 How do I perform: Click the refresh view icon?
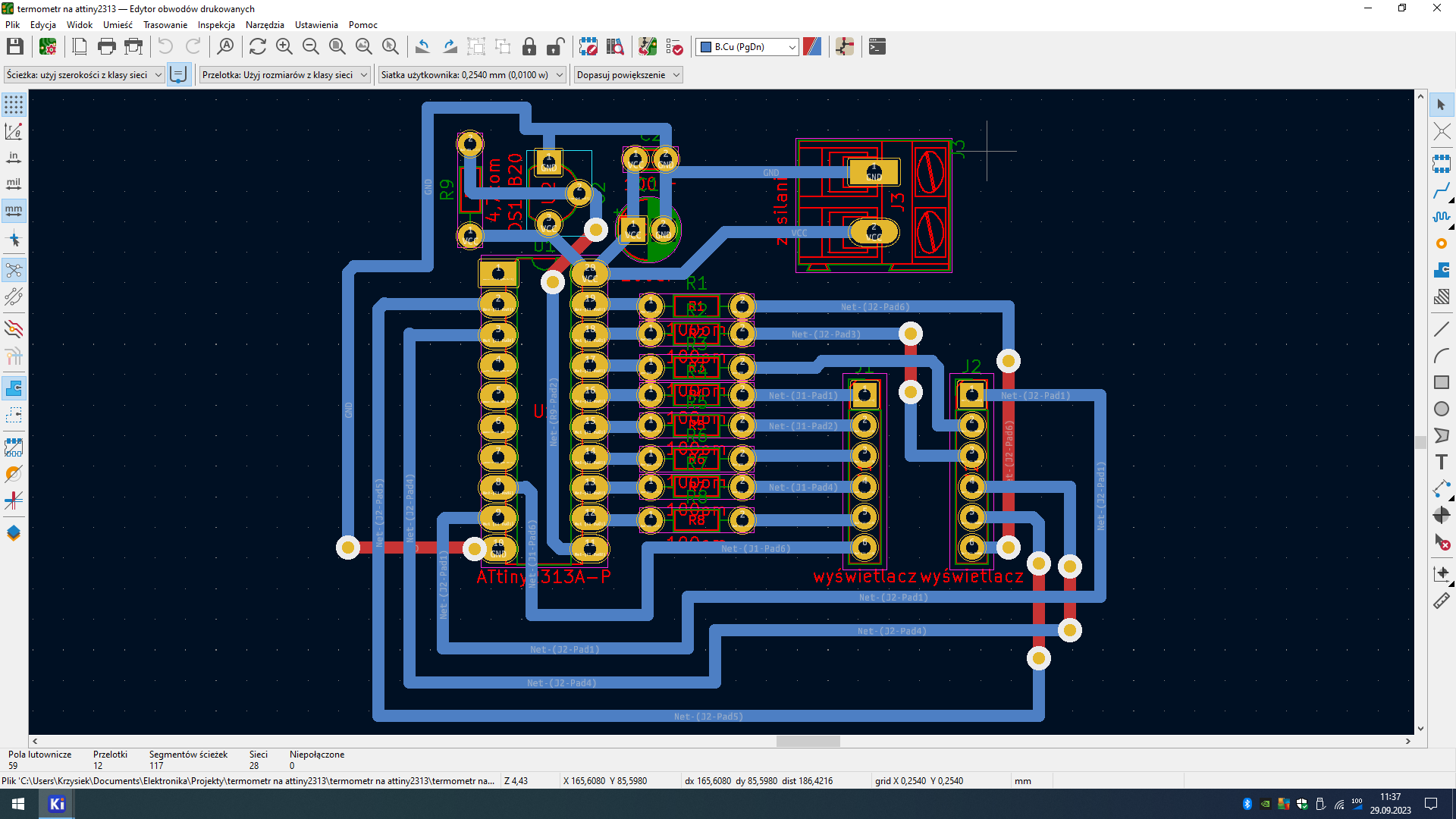pyautogui.click(x=258, y=47)
